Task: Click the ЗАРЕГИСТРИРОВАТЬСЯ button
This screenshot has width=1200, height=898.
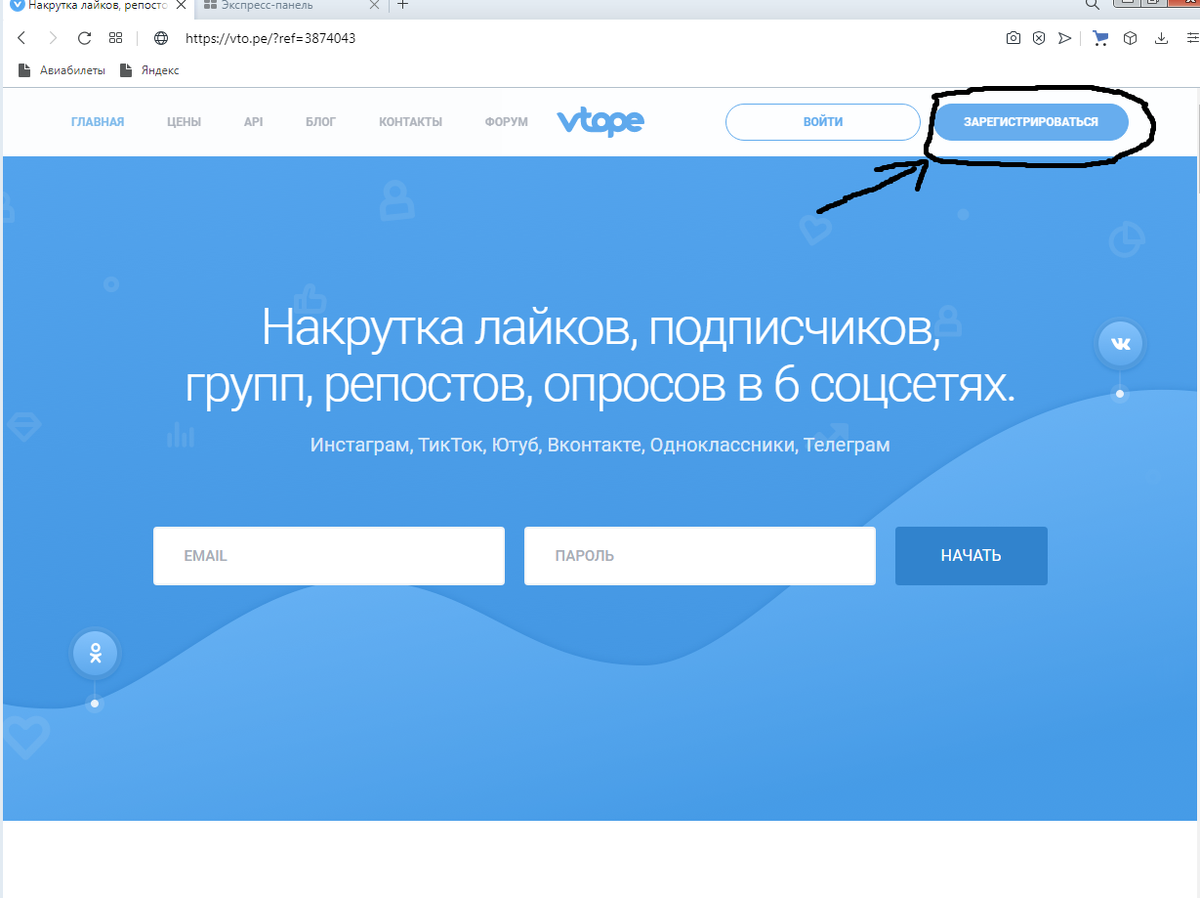Action: [x=1030, y=120]
